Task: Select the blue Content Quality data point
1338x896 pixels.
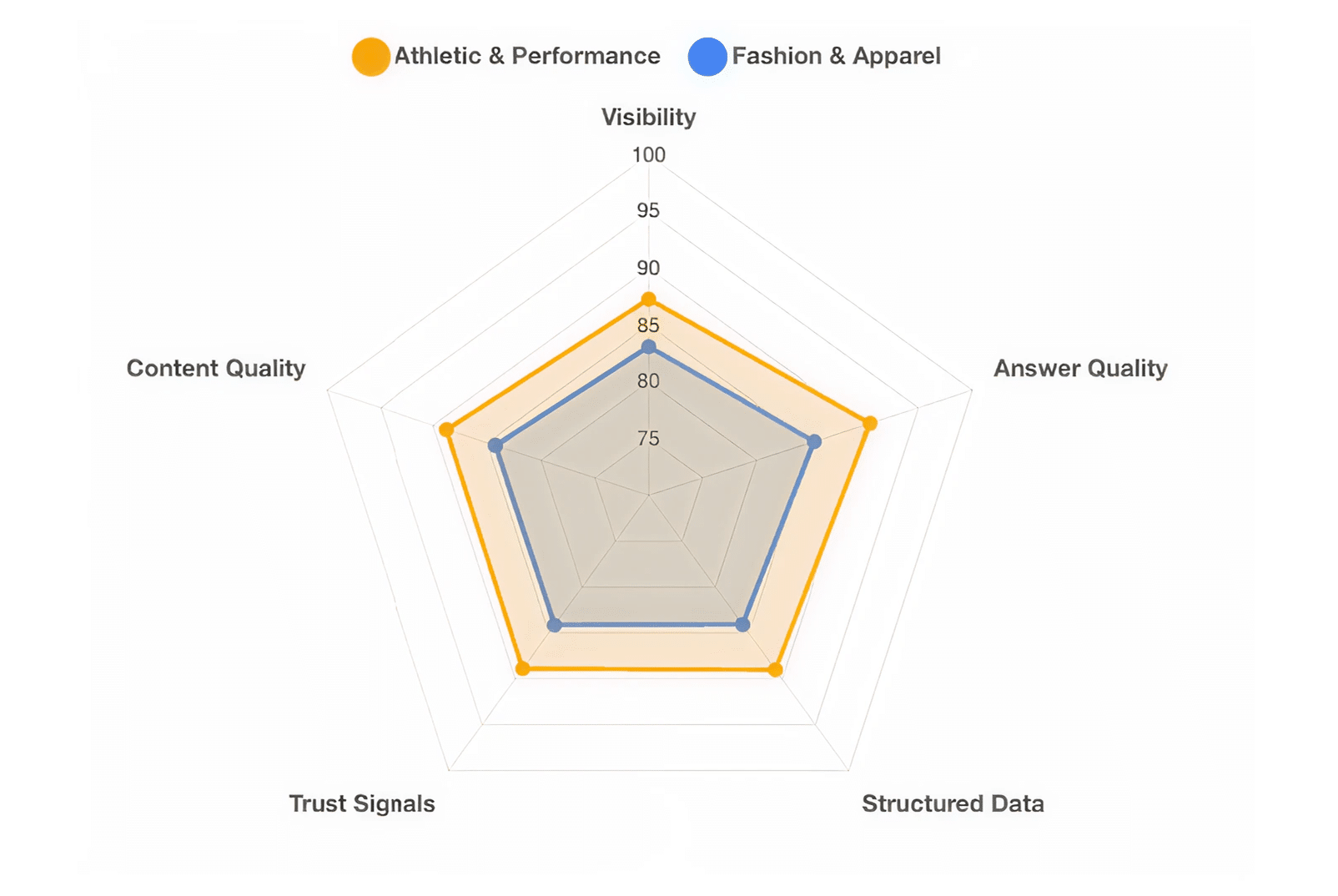Action: tap(495, 445)
